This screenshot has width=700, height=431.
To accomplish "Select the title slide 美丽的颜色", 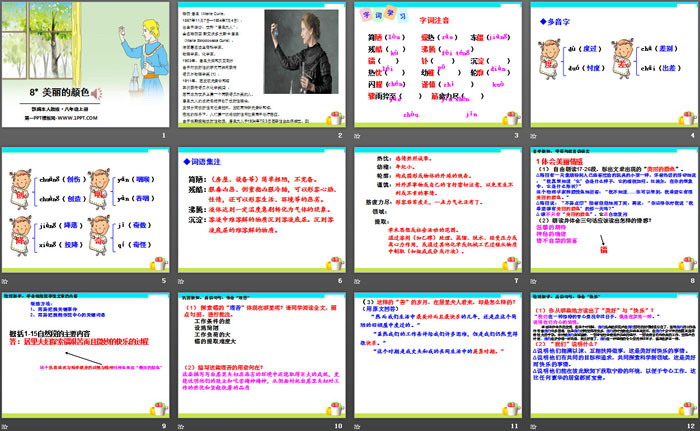I will (x=87, y=64).
